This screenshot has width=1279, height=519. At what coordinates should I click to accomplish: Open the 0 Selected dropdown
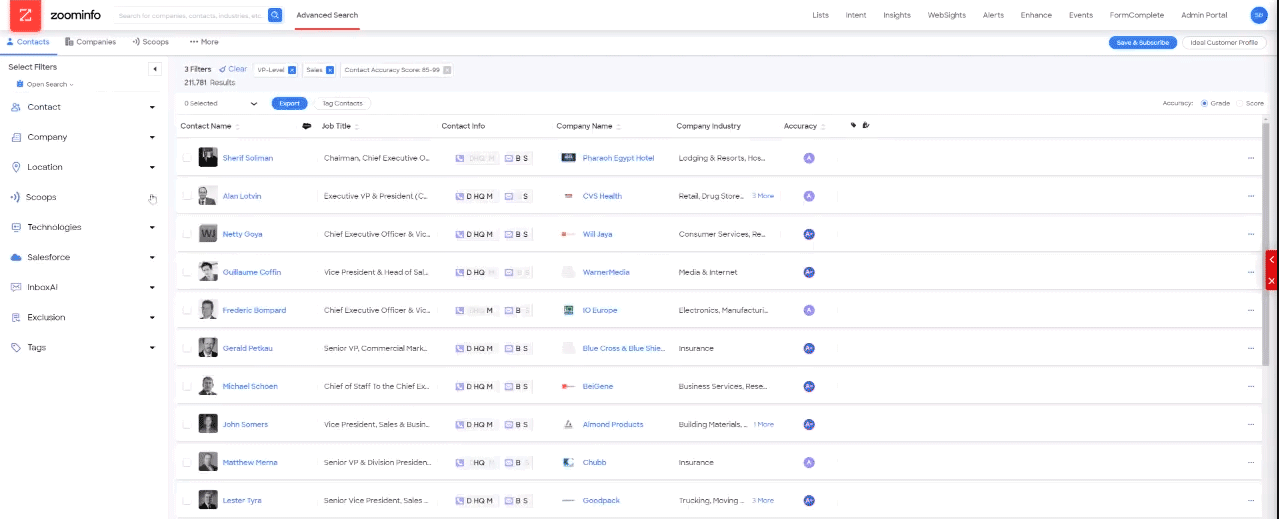(221, 103)
